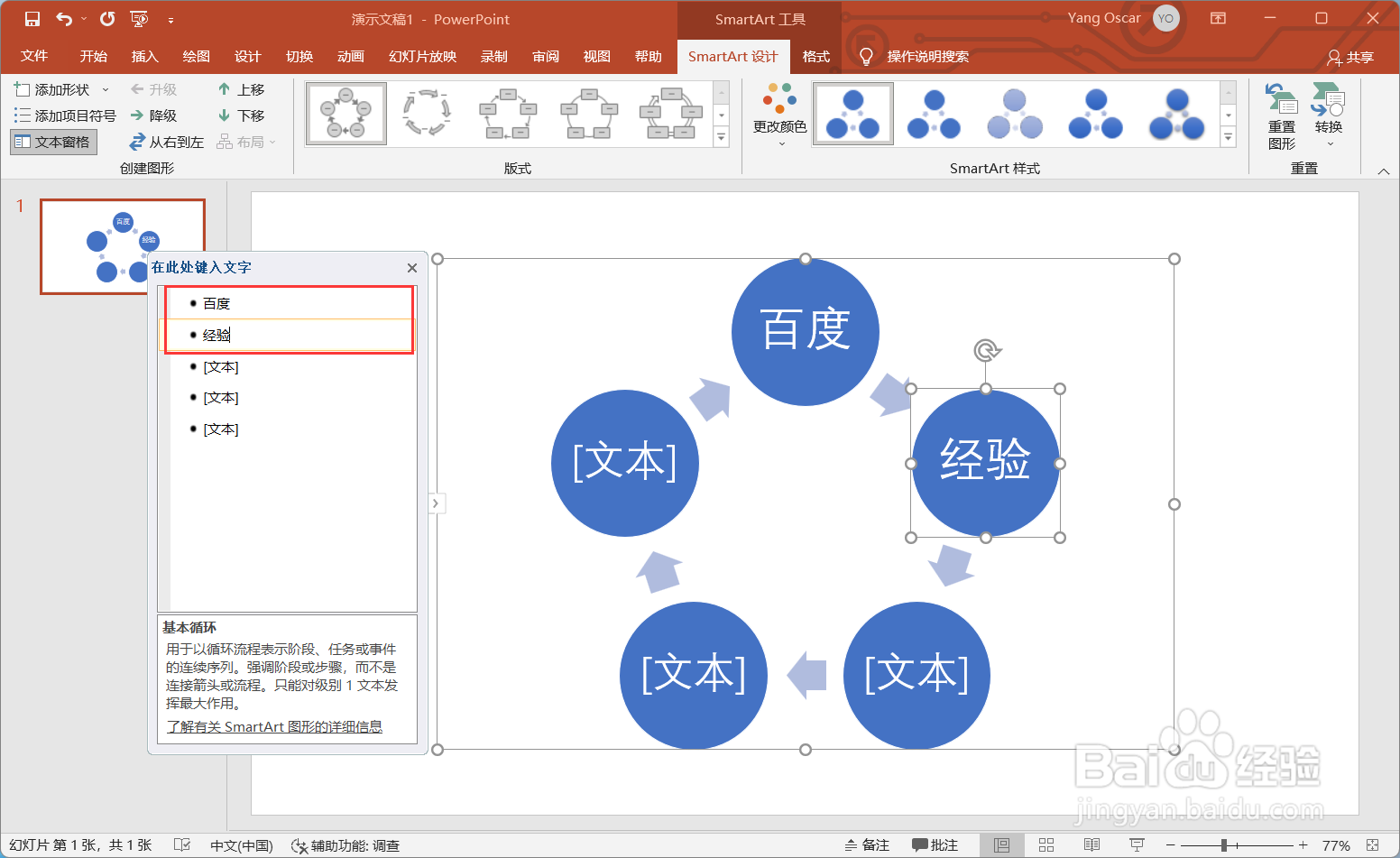Select the fourth SmartArt style thumbnail
This screenshot has height=858, width=1400.
tap(1096, 114)
